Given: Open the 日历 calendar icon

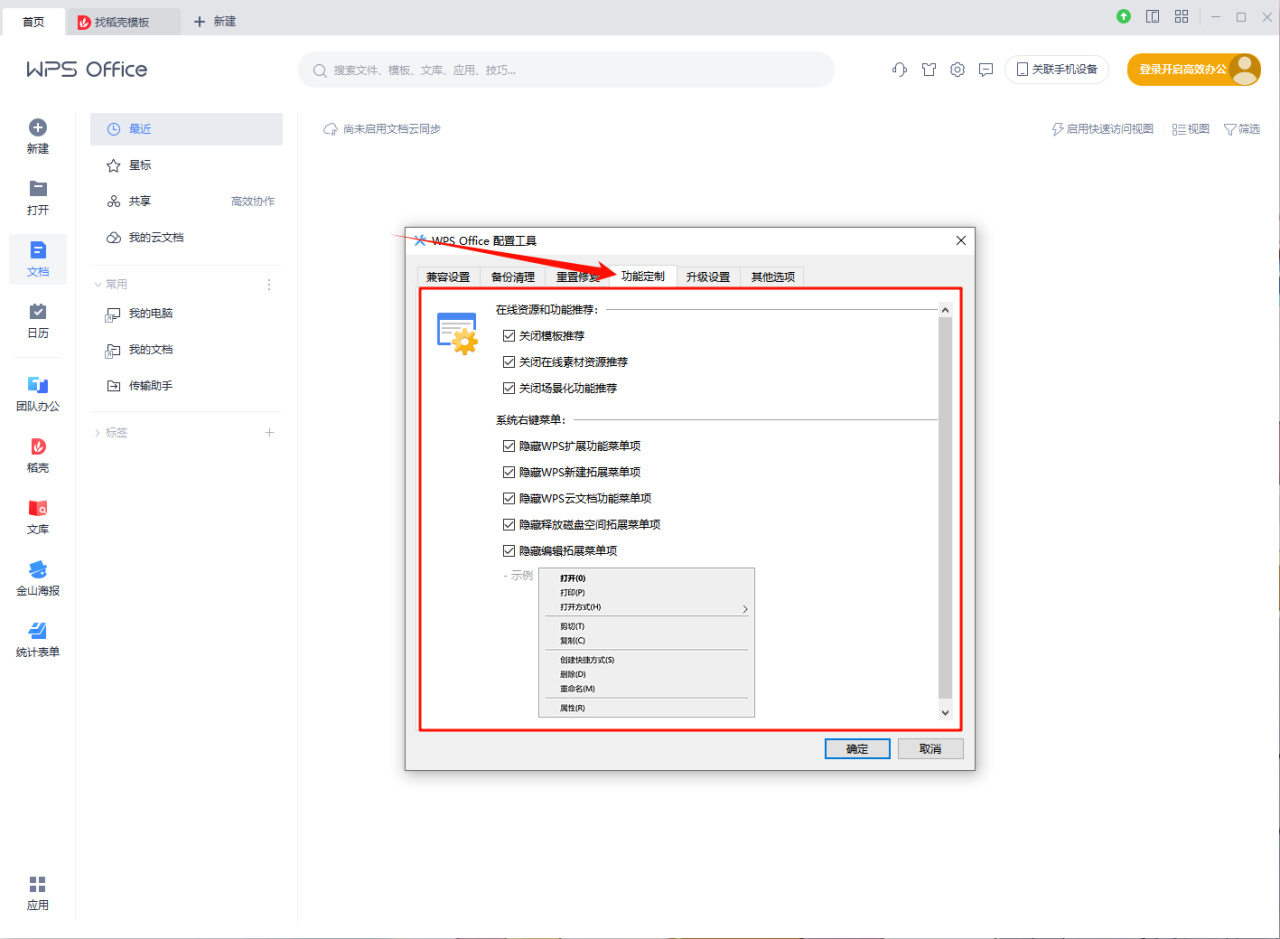Looking at the screenshot, I should coord(38,312).
